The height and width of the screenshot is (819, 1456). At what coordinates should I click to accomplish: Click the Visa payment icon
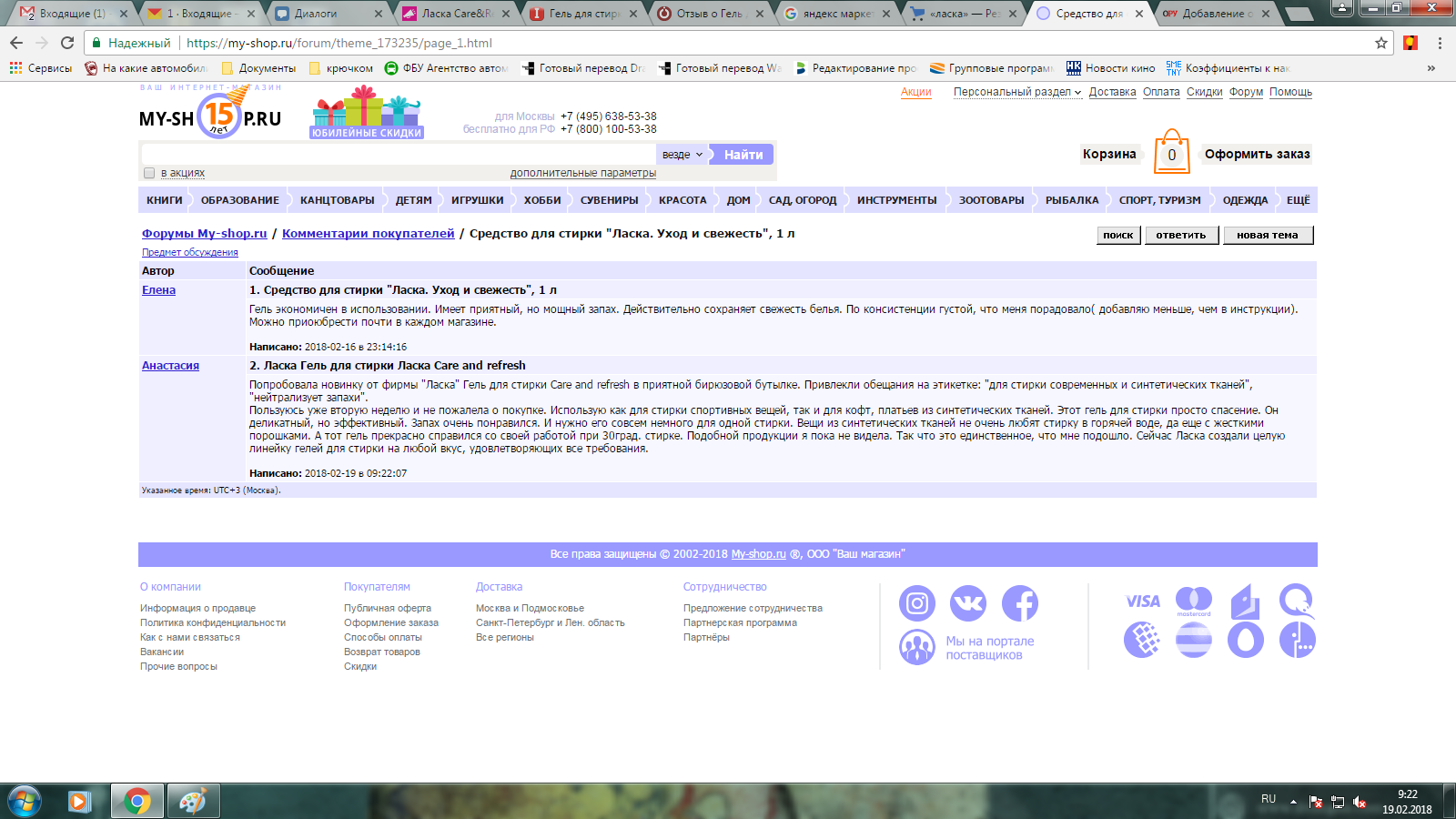click(x=1142, y=601)
